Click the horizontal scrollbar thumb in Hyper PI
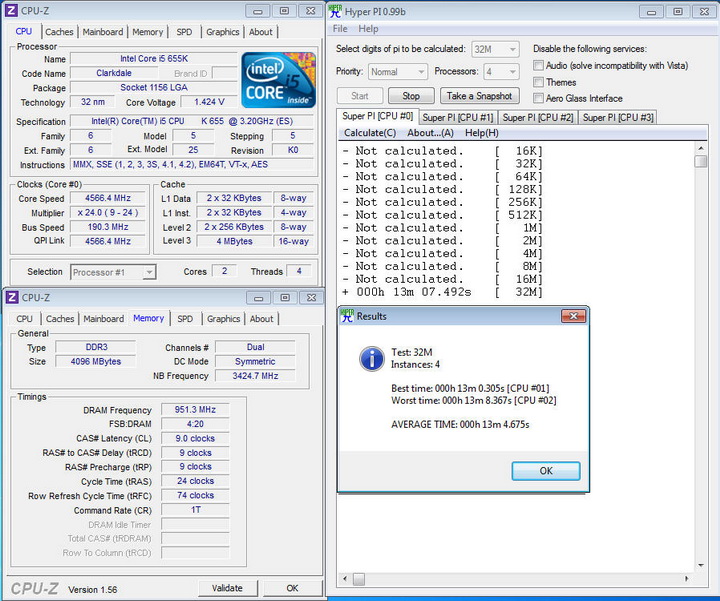The image size is (720, 601). 359,579
